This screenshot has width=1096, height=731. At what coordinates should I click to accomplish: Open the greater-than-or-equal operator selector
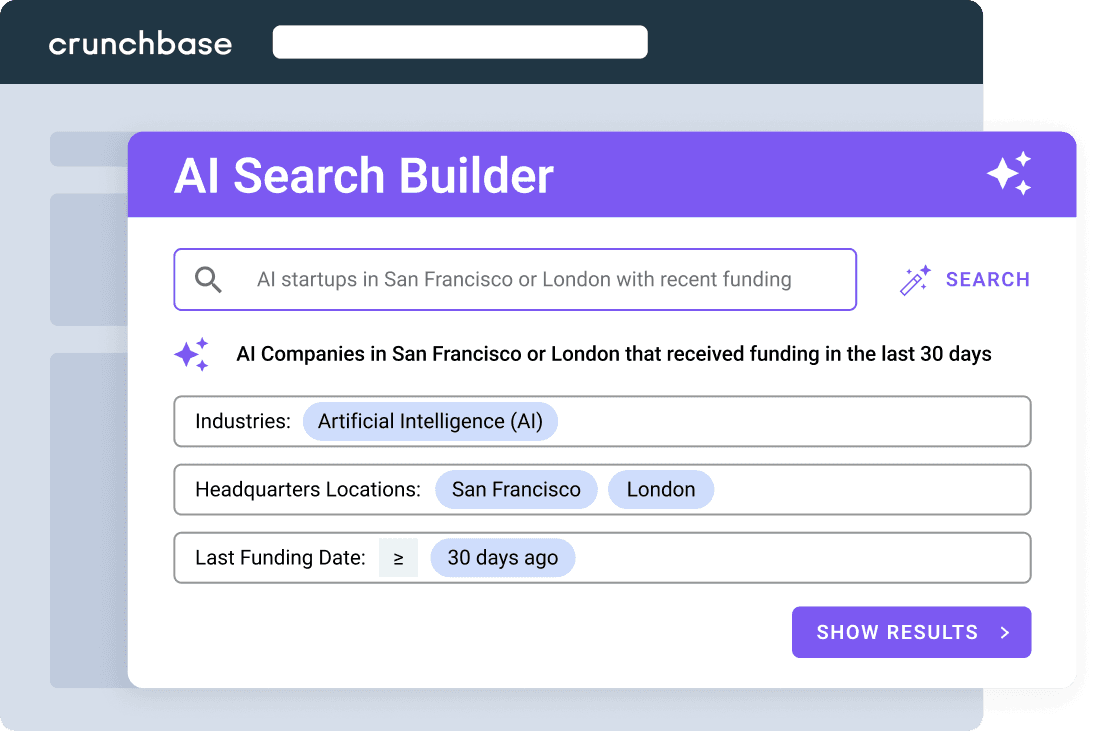pos(398,558)
